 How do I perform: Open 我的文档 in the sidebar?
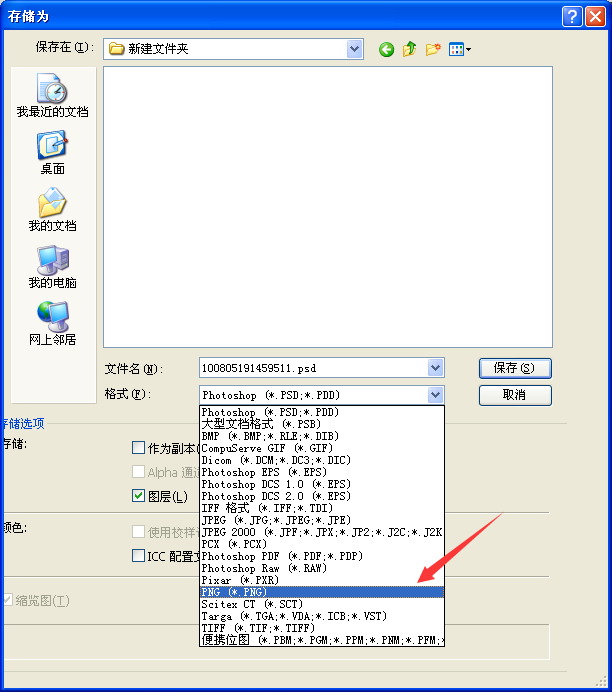tap(52, 210)
